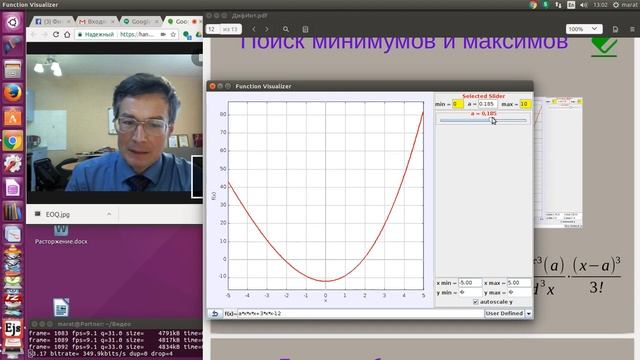Open sound volume indicator
640x360 pixels.
(x=584, y=5)
